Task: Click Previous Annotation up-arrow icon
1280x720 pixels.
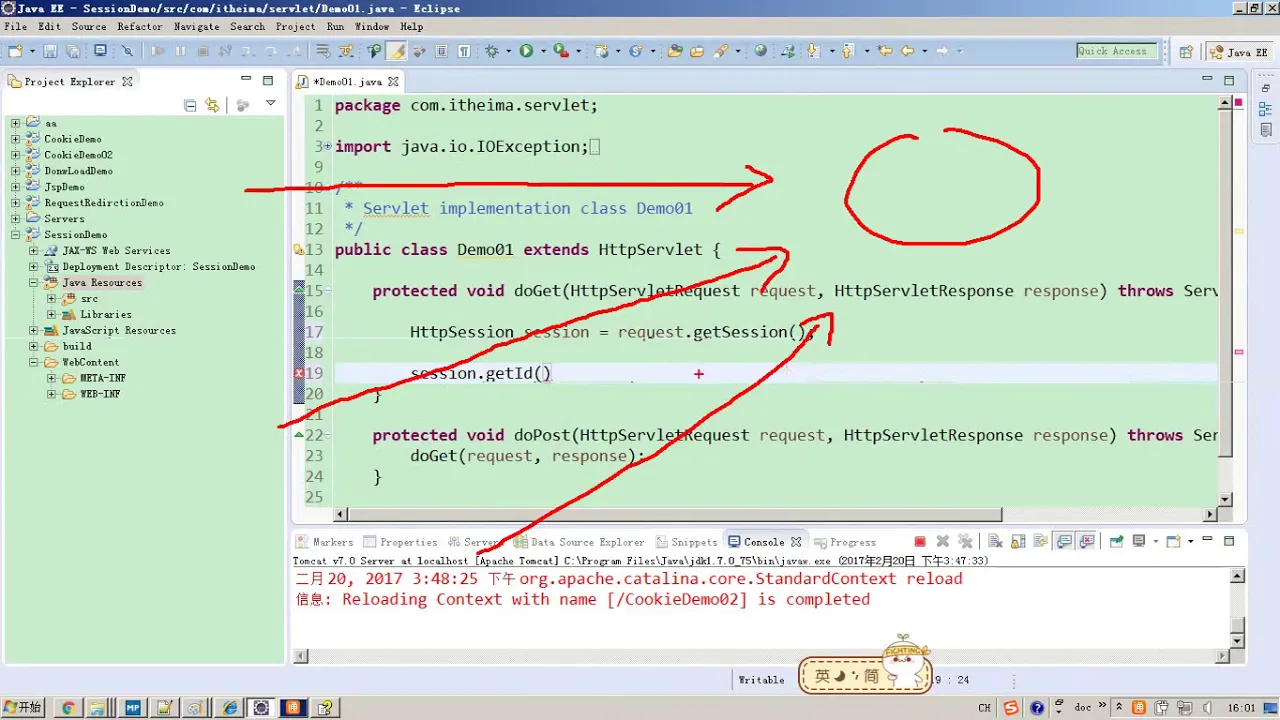Action: pos(848,51)
